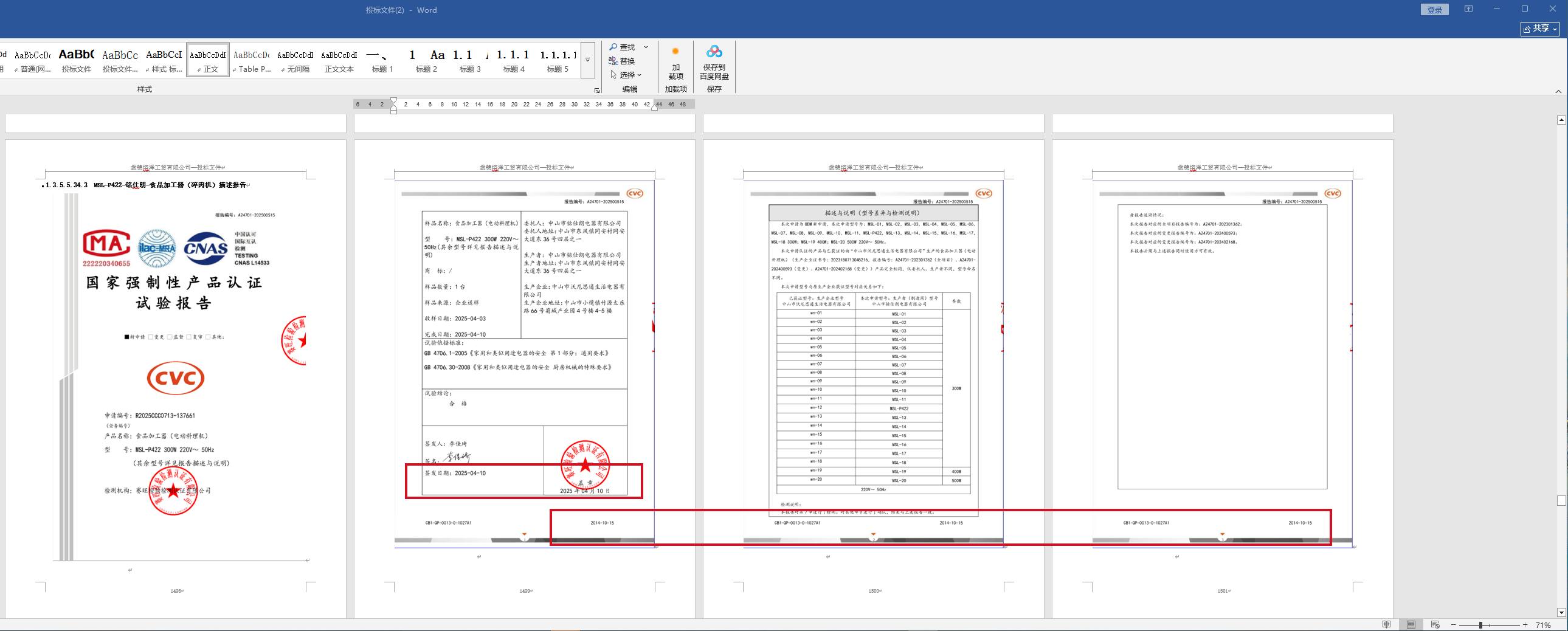
Task: Save document to Baidu Netdisk
Action: point(714,63)
